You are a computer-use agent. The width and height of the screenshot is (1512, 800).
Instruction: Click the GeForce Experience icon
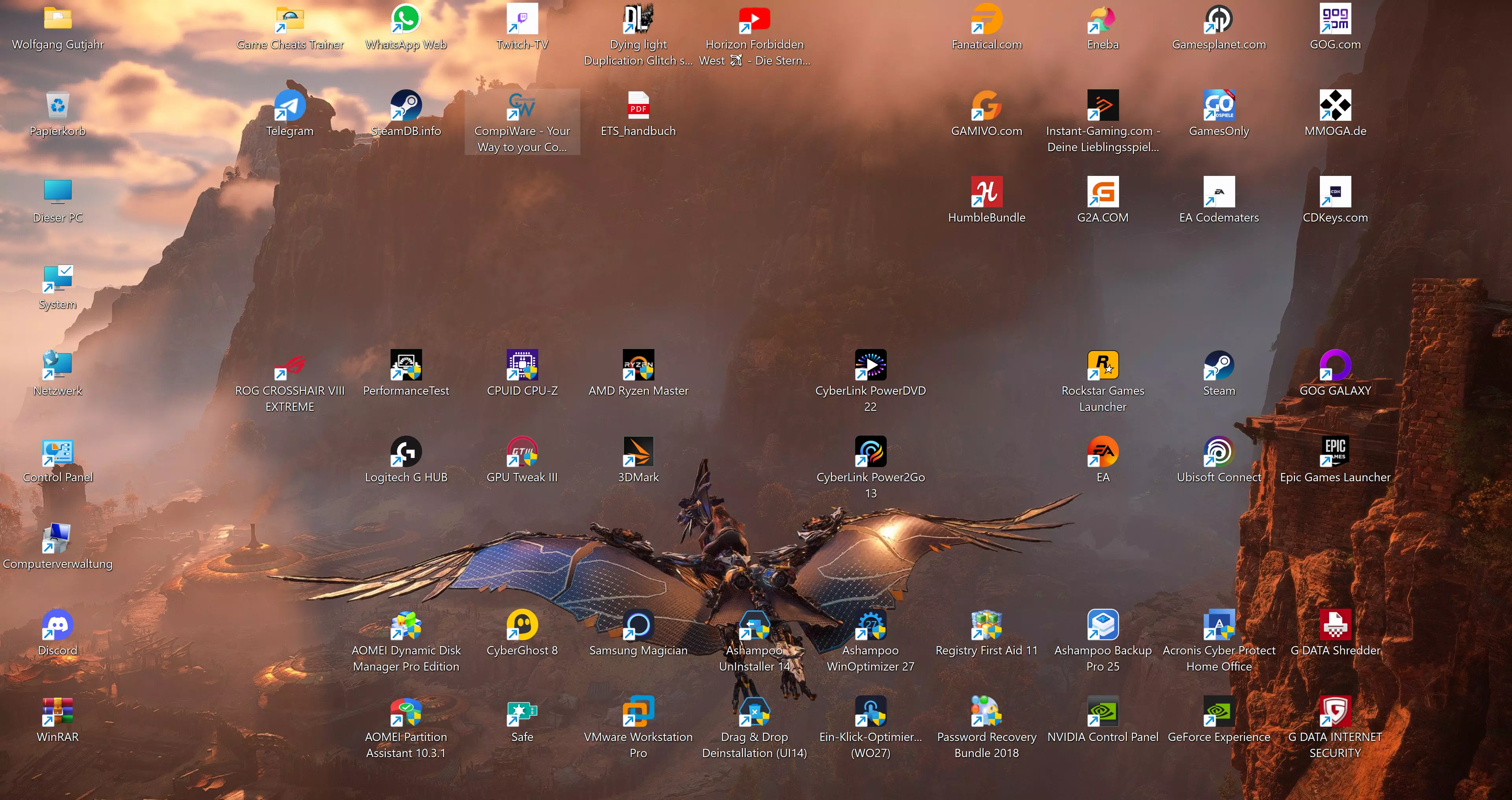[x=1219, y=711]
